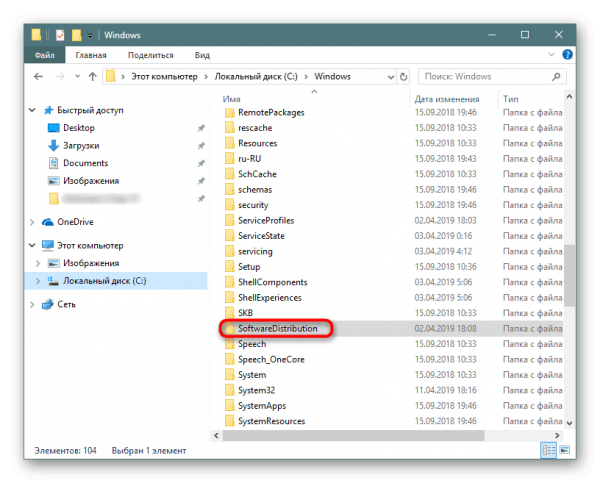Expand the OneDrive tree node
The height and width of the screenshot is (483, 600).
[32, 222]
